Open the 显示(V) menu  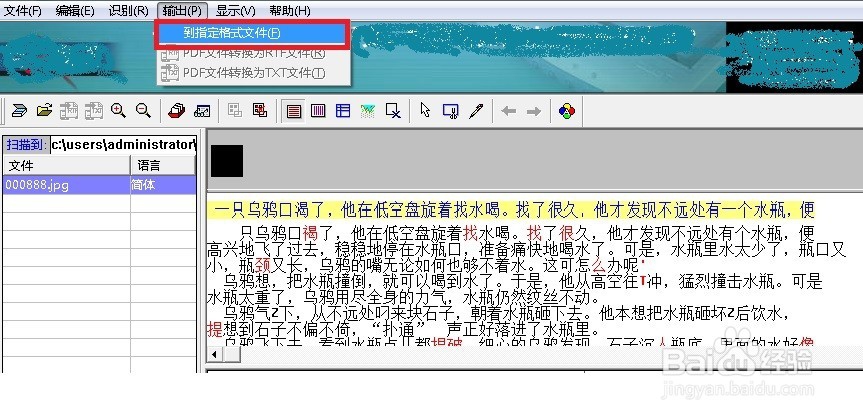coord(236,10)
